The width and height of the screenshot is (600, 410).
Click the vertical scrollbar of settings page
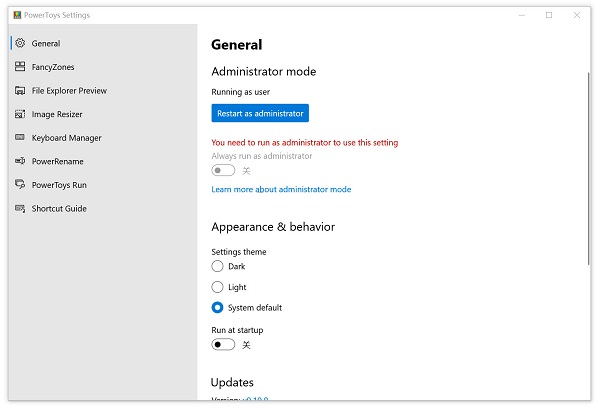[x=589, y=168]
